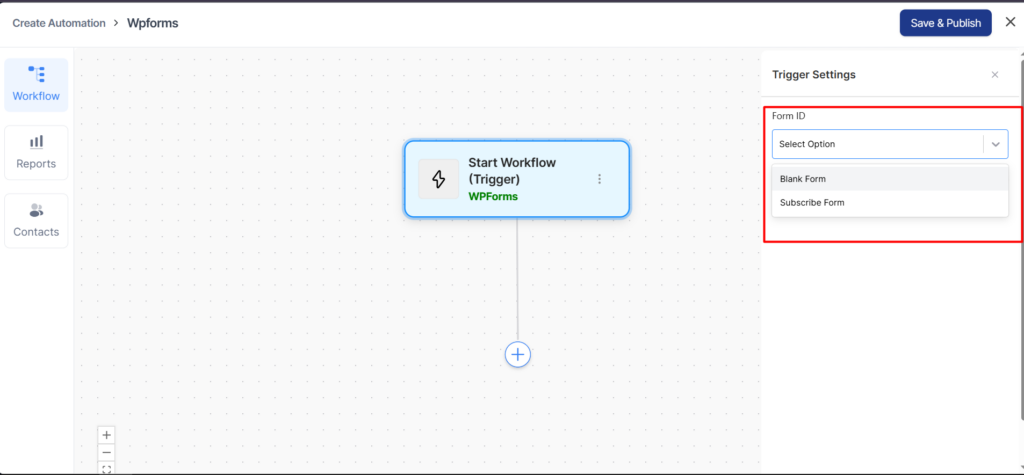The height and width of the screenshot is (475, 1024).
Task: Click the green WPForms label on the node
Action: click(493, 196)
